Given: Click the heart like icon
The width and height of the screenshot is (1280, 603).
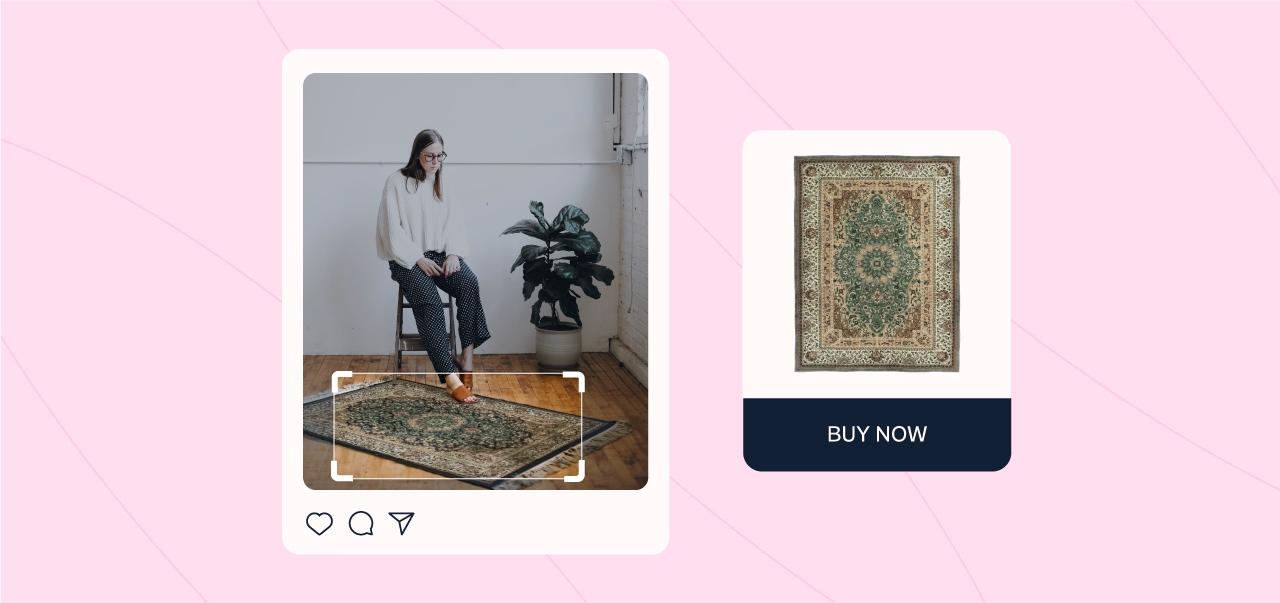Looking at the screenshot, I should (319, 523).
